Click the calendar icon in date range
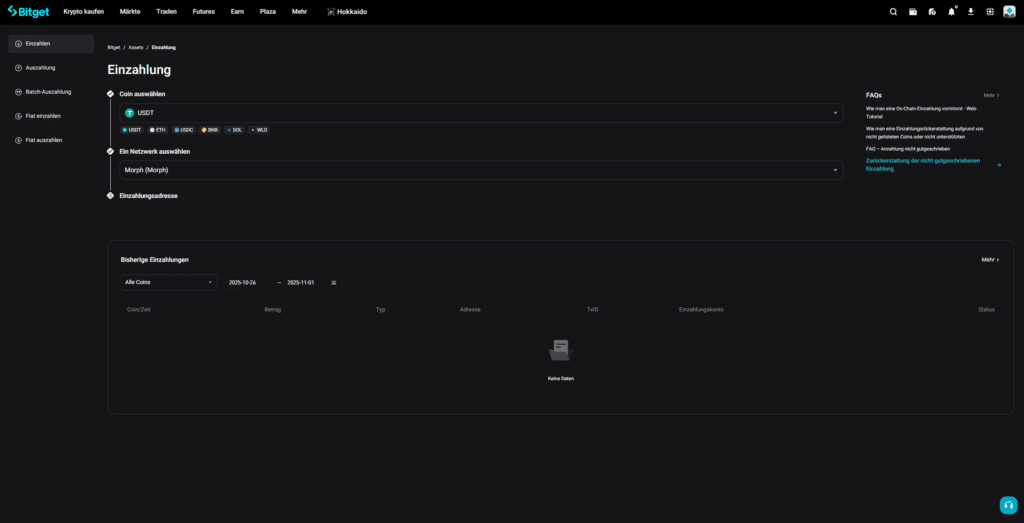This screenshot has height=523, width=1024. [x=333, y=283]
